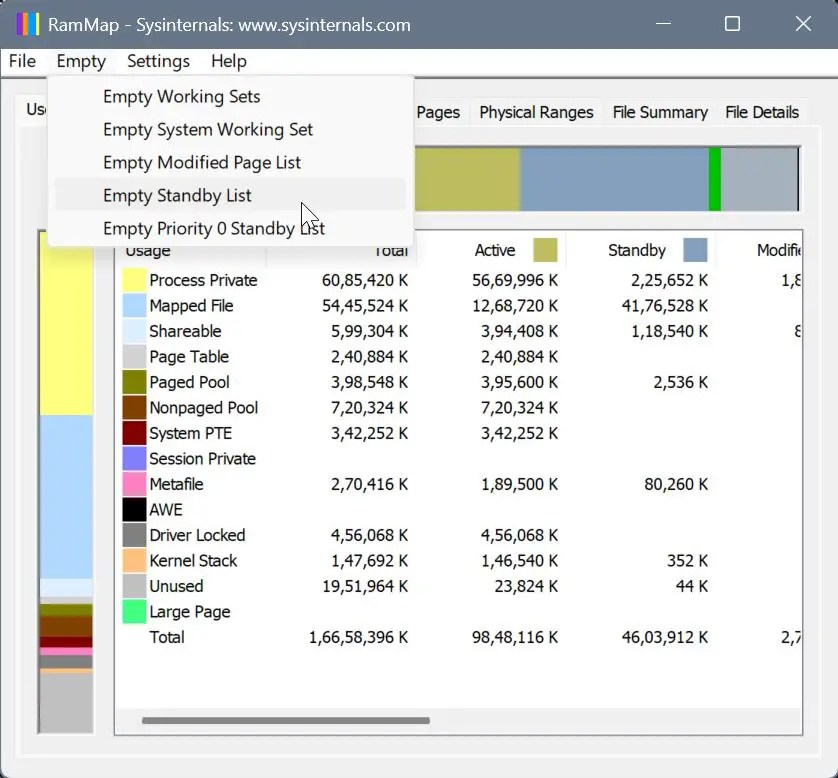Minimize the RamMap window
Image resolution: width=838 pixels, height=778 pixels.
click(x=663, y=24)
